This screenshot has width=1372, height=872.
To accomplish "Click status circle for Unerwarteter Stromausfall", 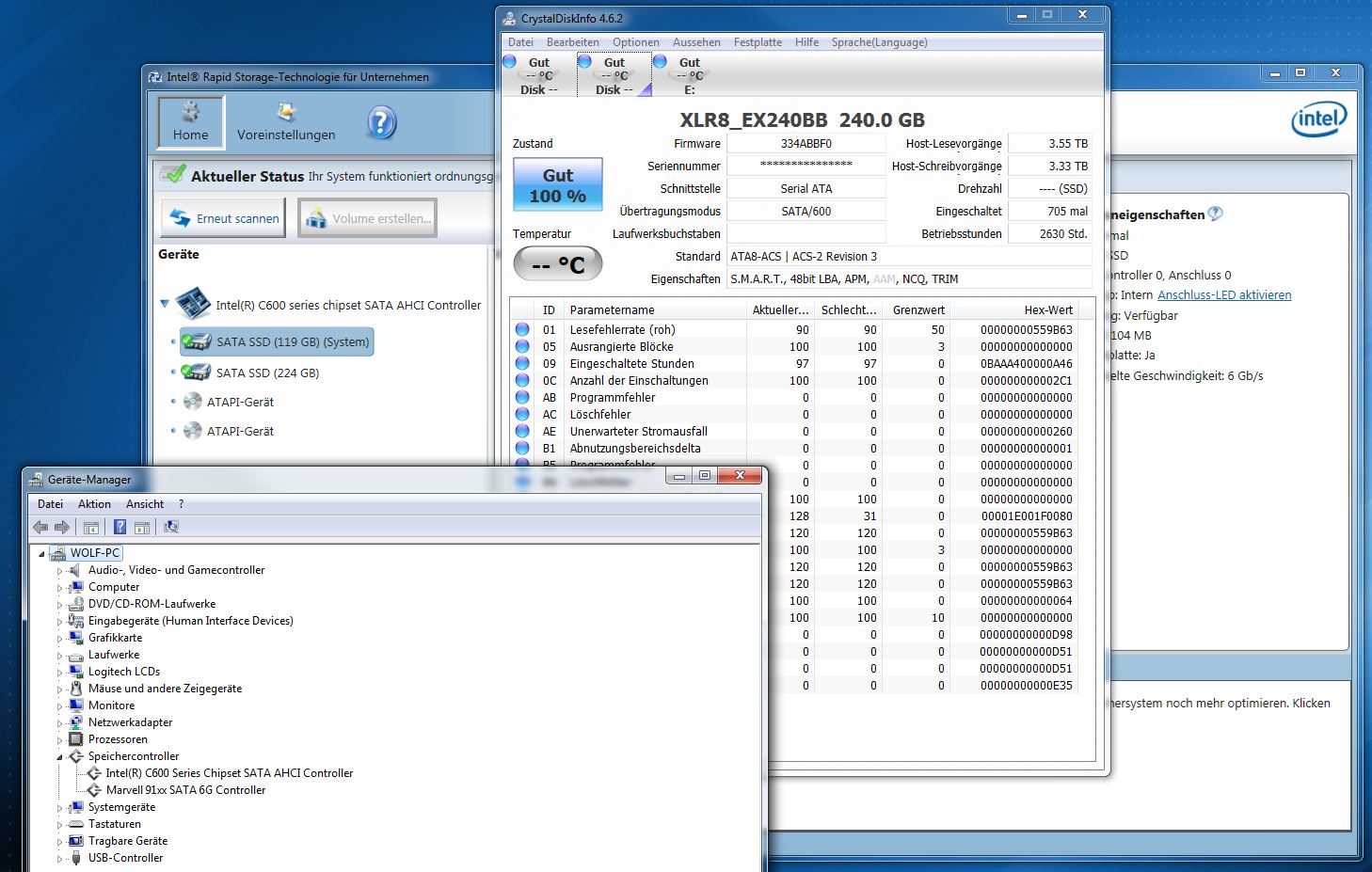I will click(x=522, y=431).
